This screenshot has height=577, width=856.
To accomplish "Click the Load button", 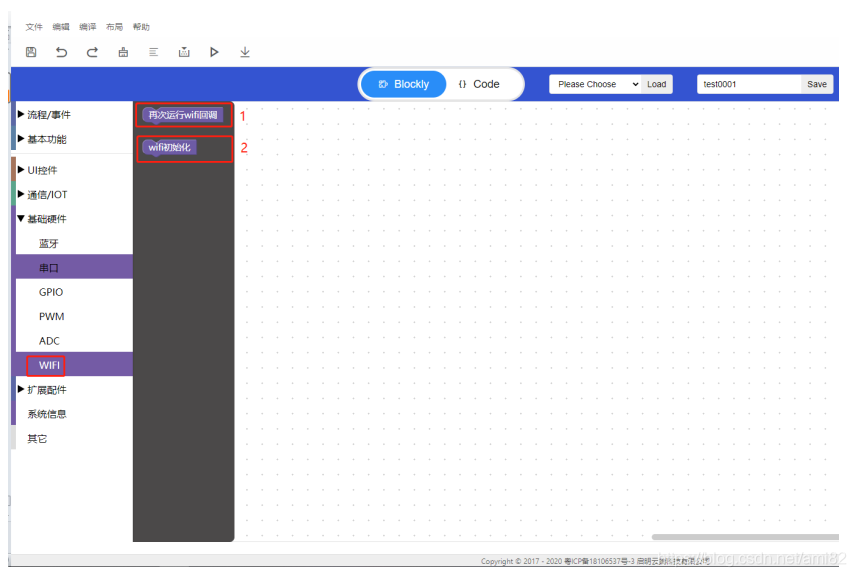I will click(657, 84).
